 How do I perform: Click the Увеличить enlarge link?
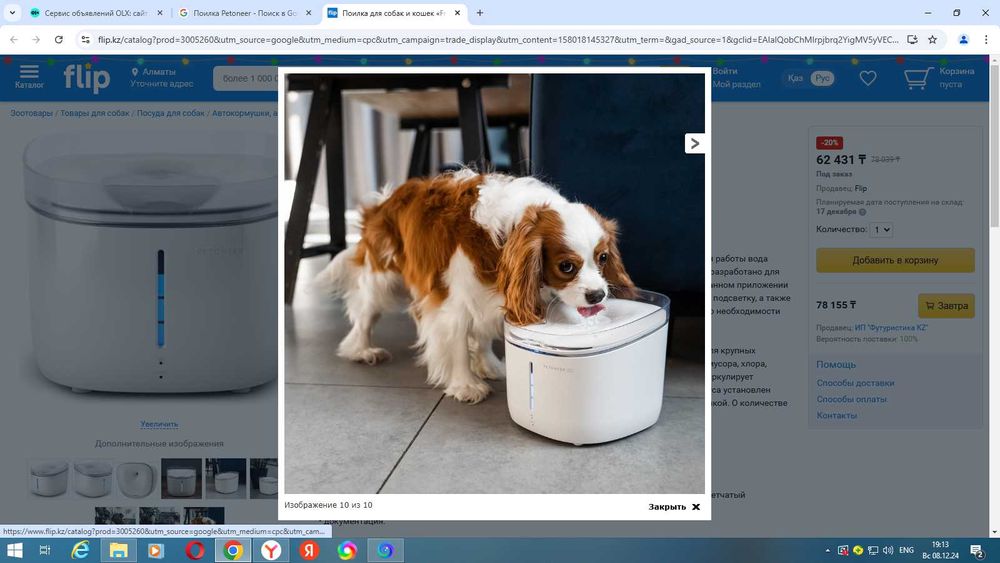point(159,424)
